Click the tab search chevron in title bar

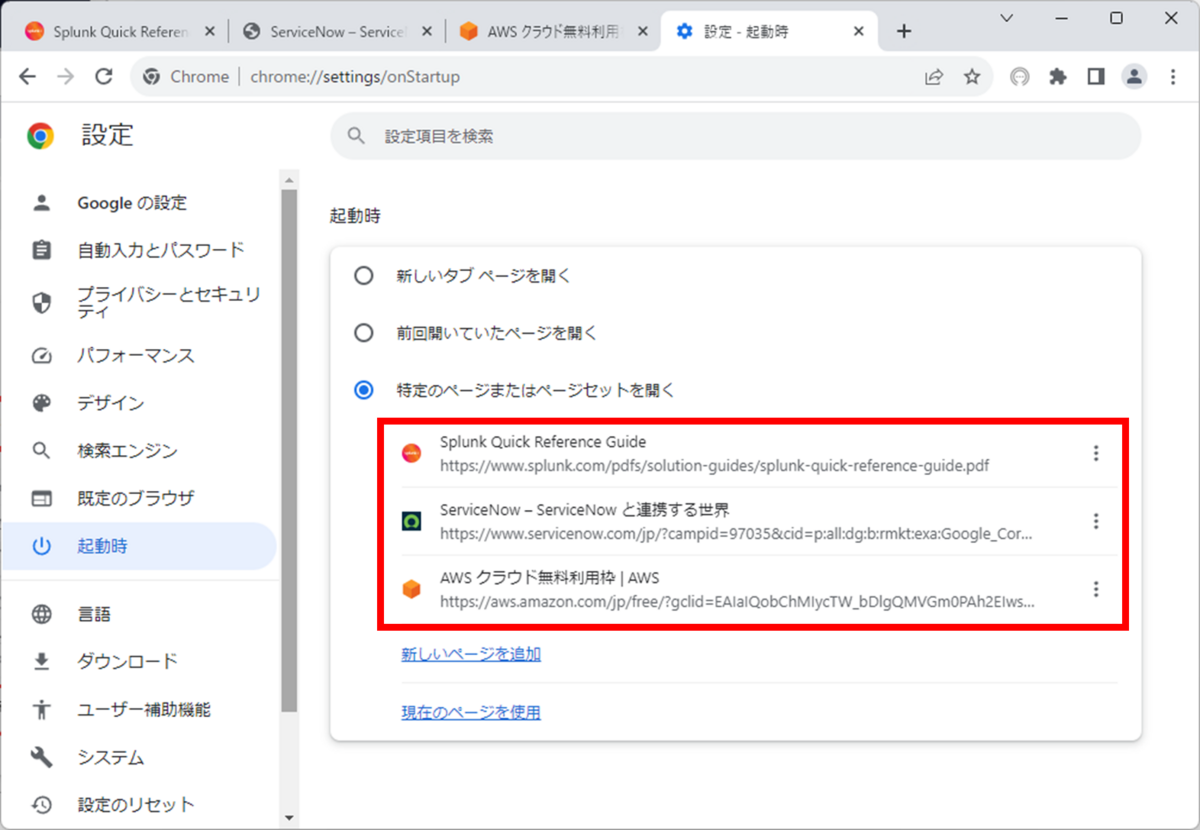(1008, 17)
